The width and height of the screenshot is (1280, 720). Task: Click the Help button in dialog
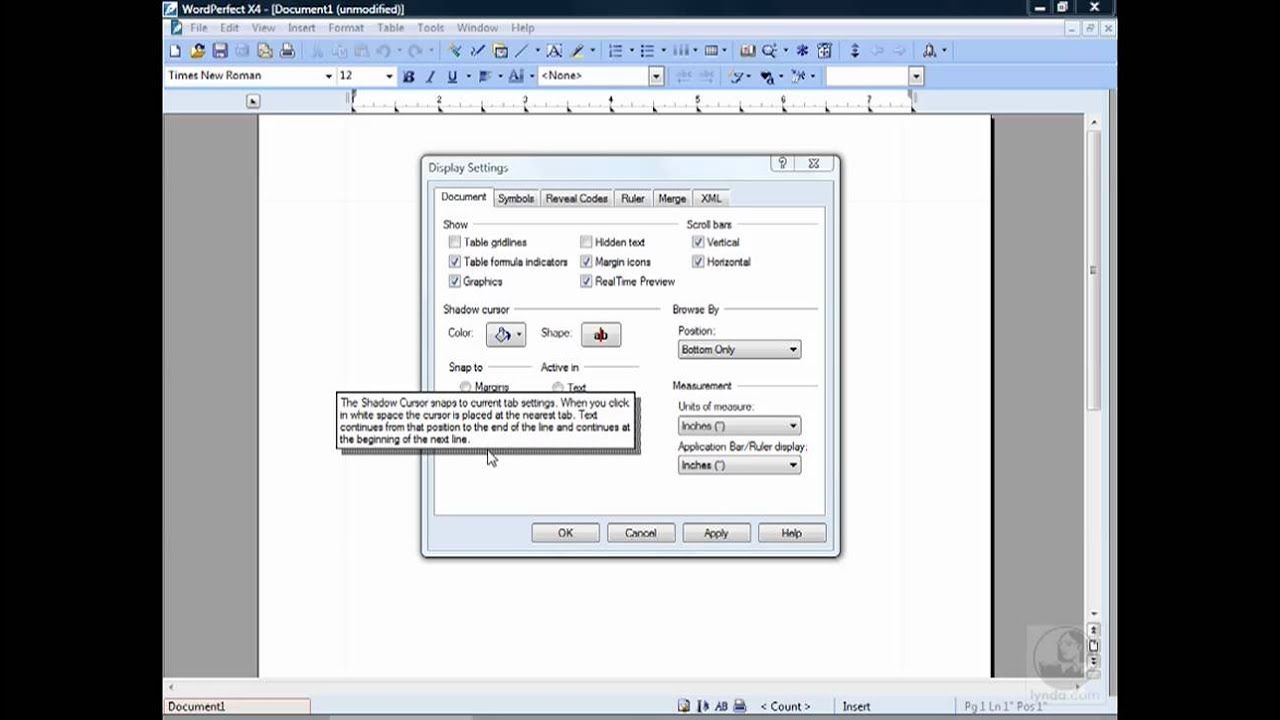pyautogui.click(x=791, y=533)
